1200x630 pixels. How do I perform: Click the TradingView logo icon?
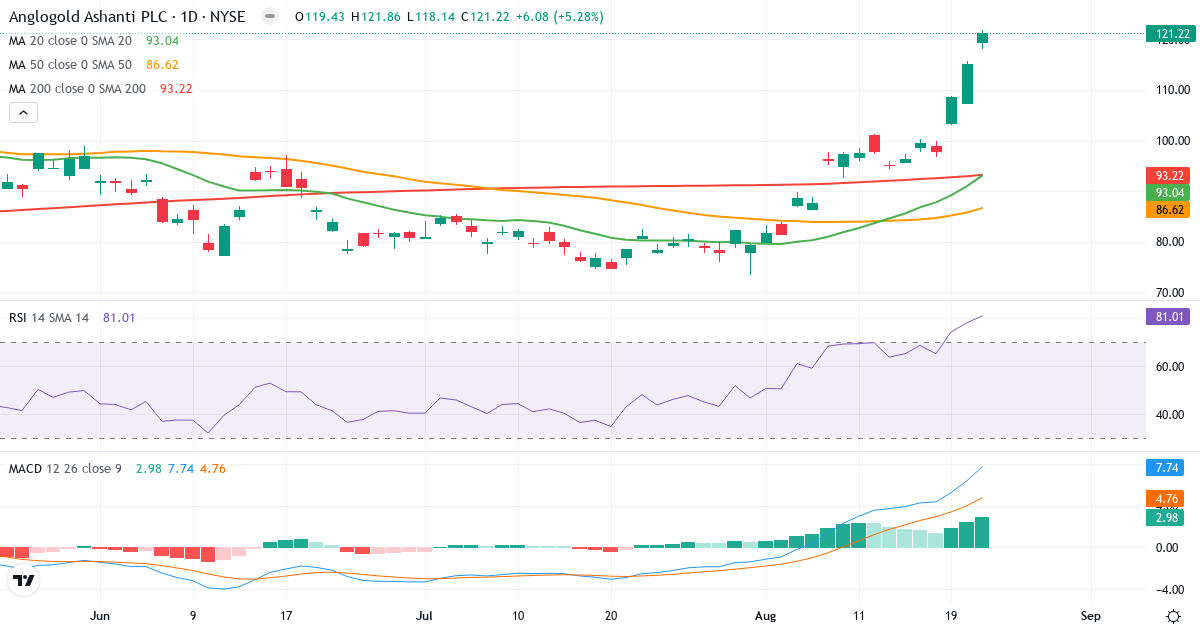(x=24, y=580)
